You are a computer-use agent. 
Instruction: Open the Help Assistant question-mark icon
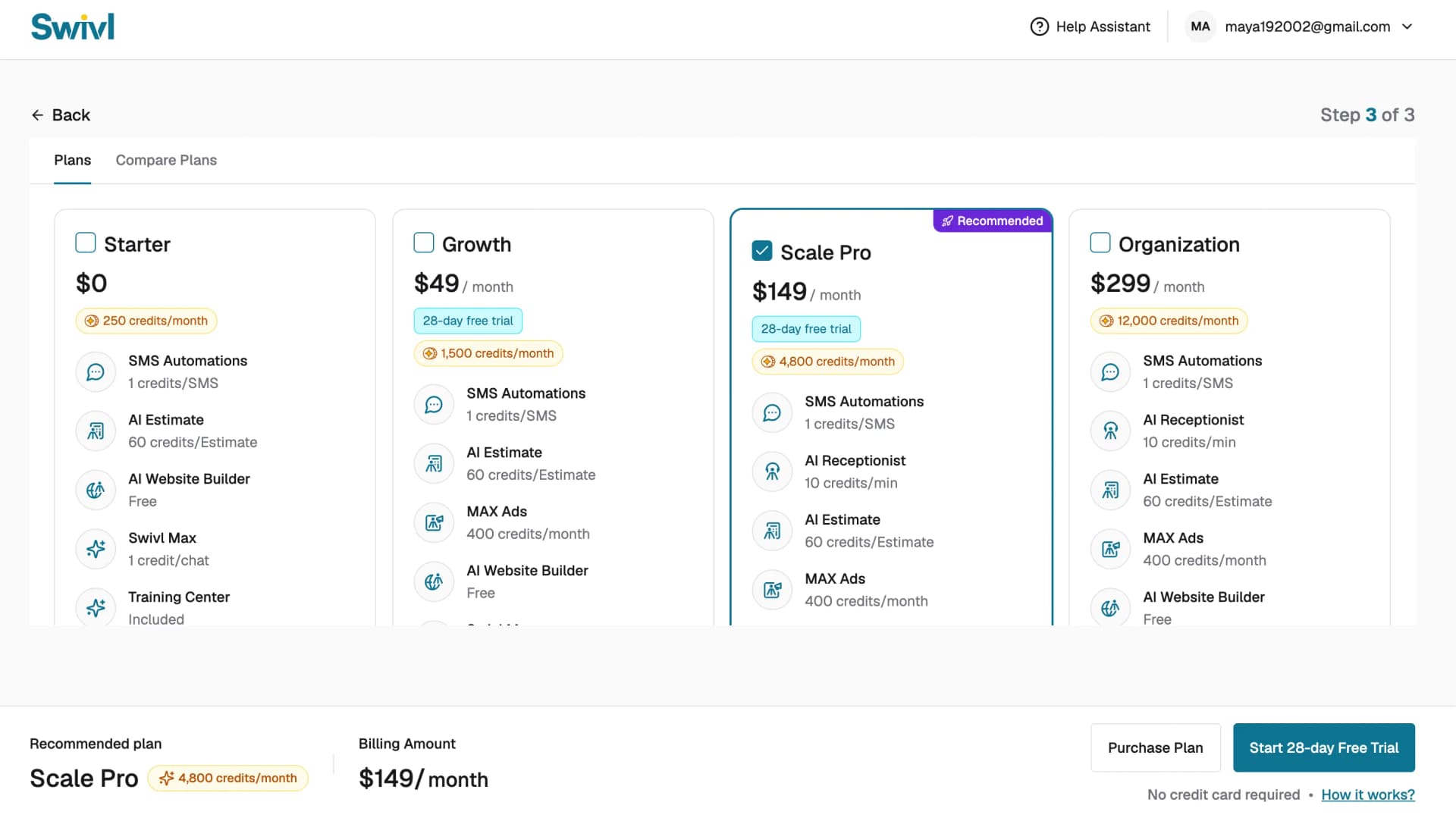pyautogui.click(x=1039, y=27)
